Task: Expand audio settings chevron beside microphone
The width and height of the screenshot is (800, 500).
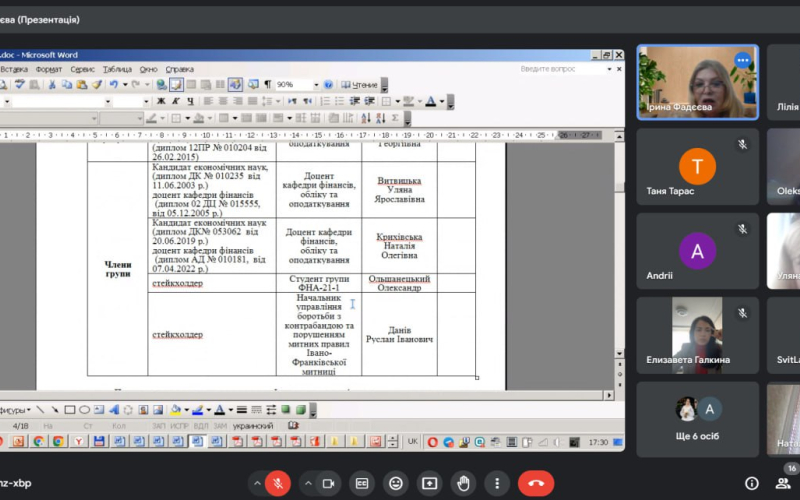Action: (257, 483)
